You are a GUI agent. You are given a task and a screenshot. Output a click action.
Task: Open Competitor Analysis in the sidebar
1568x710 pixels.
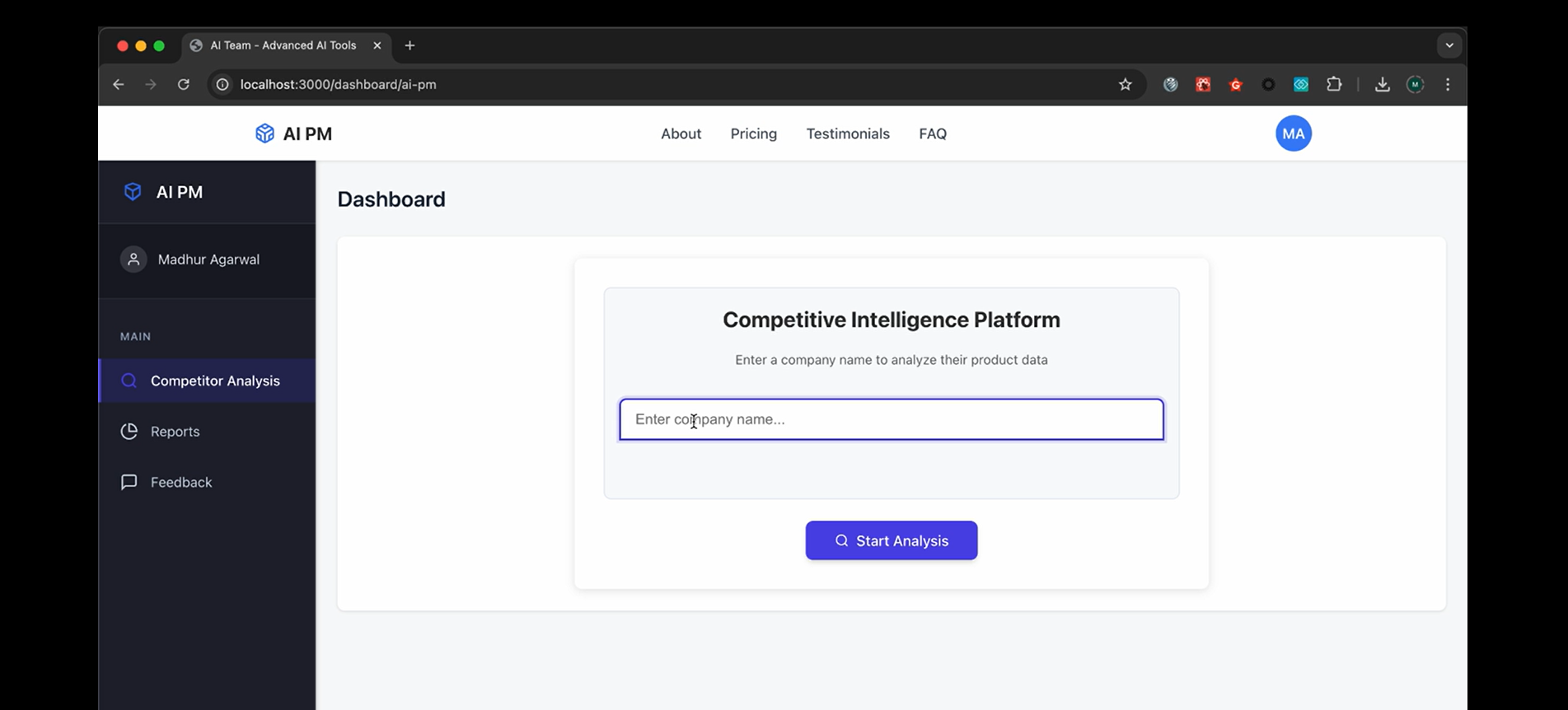[x=207, y=381]
